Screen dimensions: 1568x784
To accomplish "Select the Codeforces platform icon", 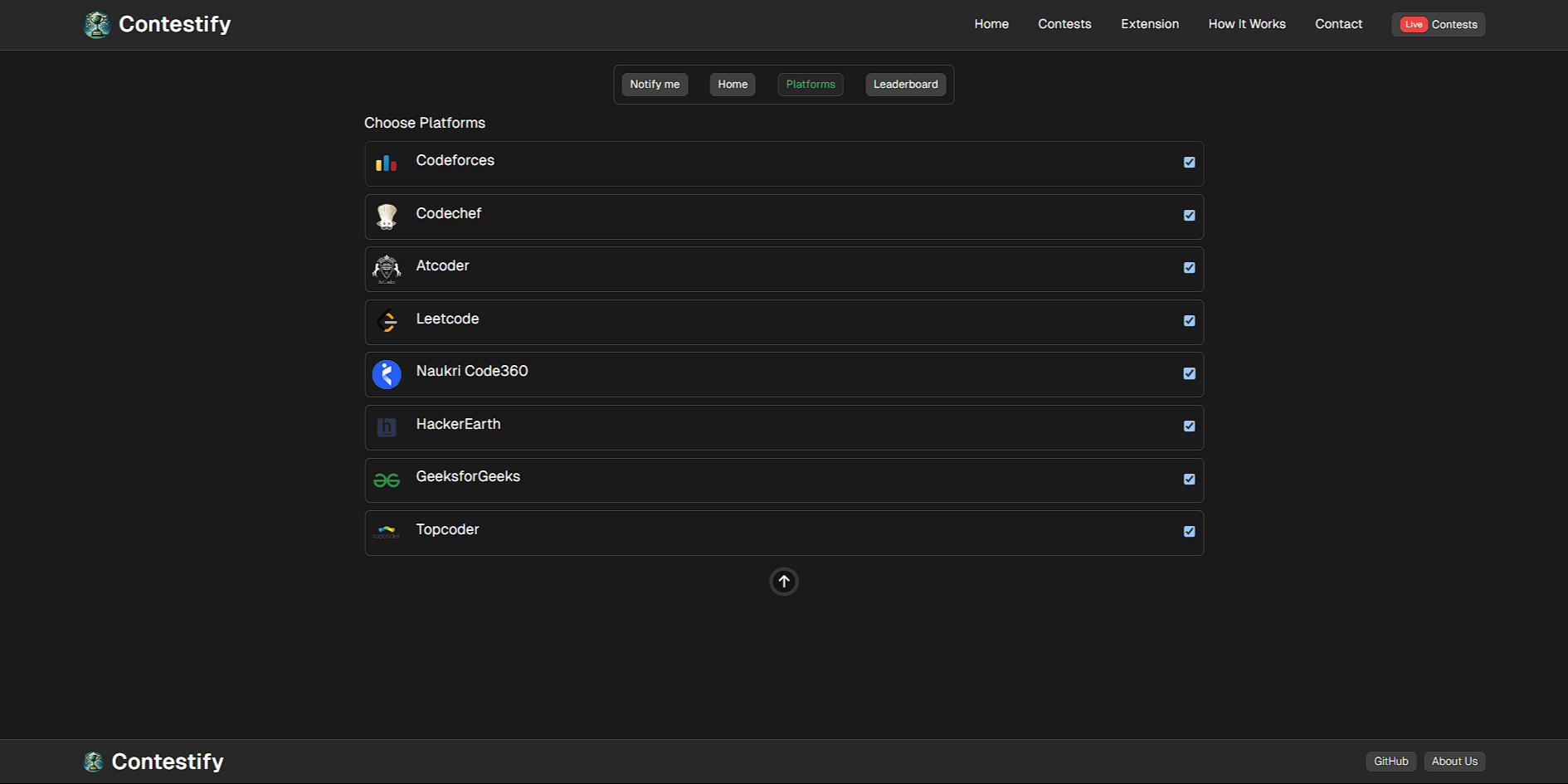I will click(387, 163).
